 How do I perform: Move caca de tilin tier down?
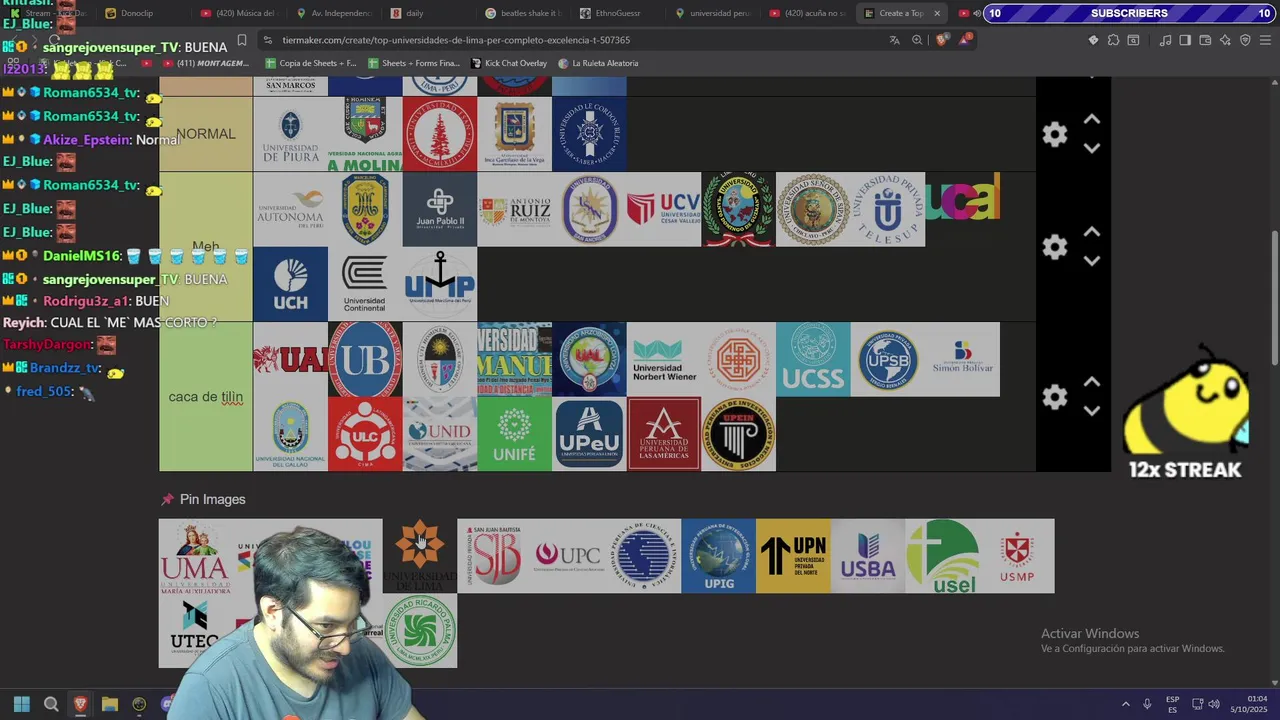tap(1092, 411)
